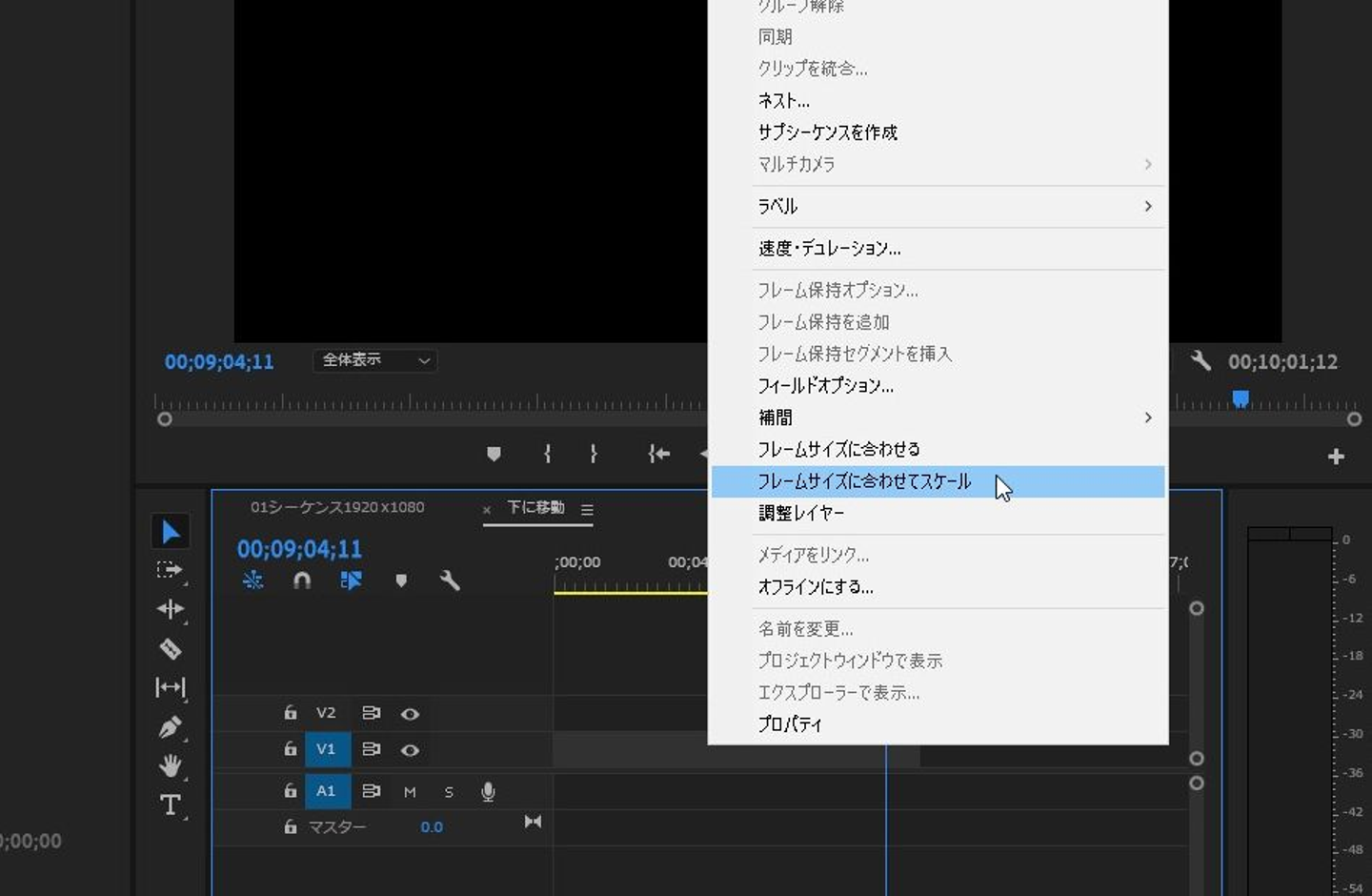
Task: Expand the ラベル submenu
Action: click(x=953, y=207)
